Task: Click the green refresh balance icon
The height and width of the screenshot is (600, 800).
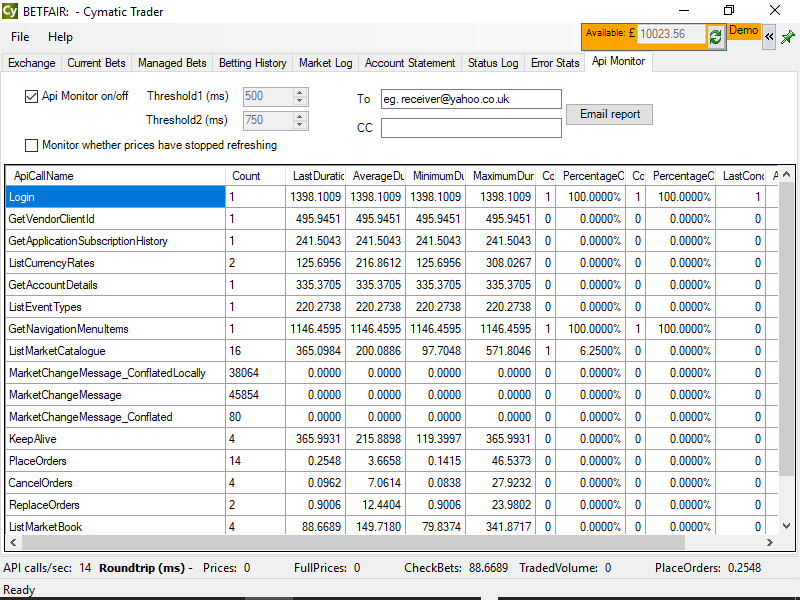Action: point(715,36)
